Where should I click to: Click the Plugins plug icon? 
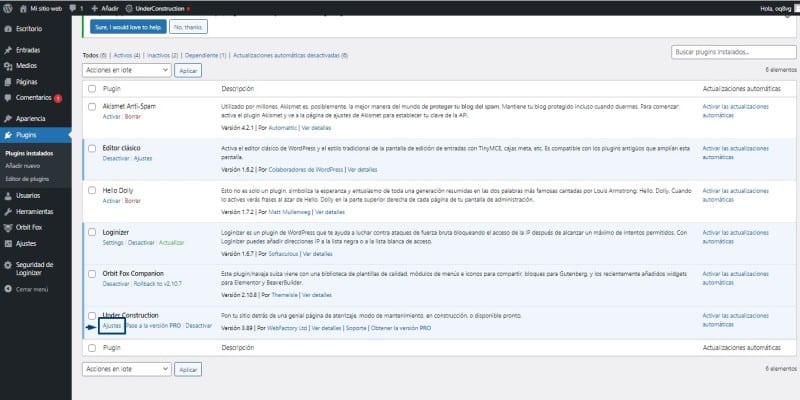tap(8, 135)
